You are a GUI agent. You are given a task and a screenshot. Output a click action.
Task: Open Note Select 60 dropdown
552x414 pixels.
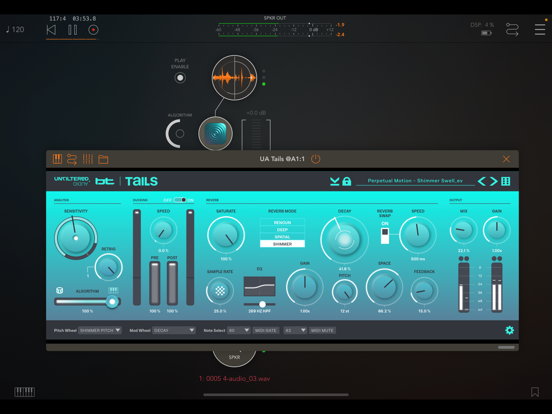coord(239,330)
